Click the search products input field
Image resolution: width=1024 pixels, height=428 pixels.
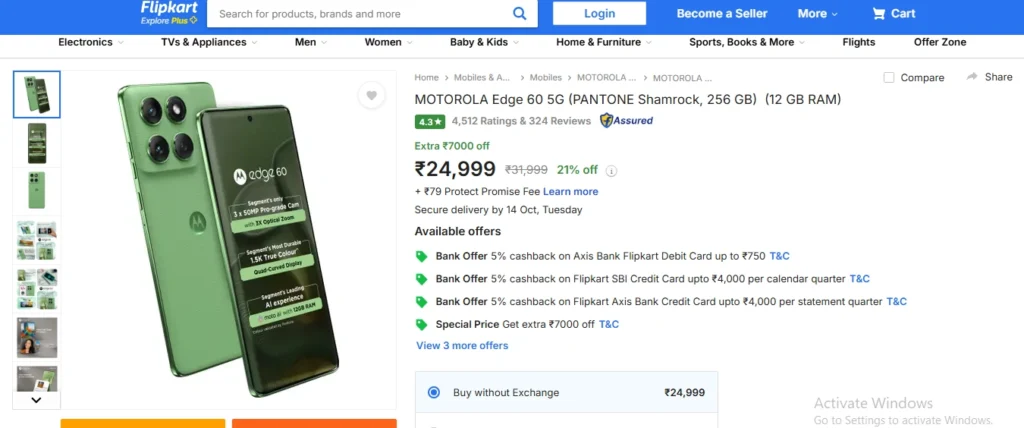click(360, 14)
